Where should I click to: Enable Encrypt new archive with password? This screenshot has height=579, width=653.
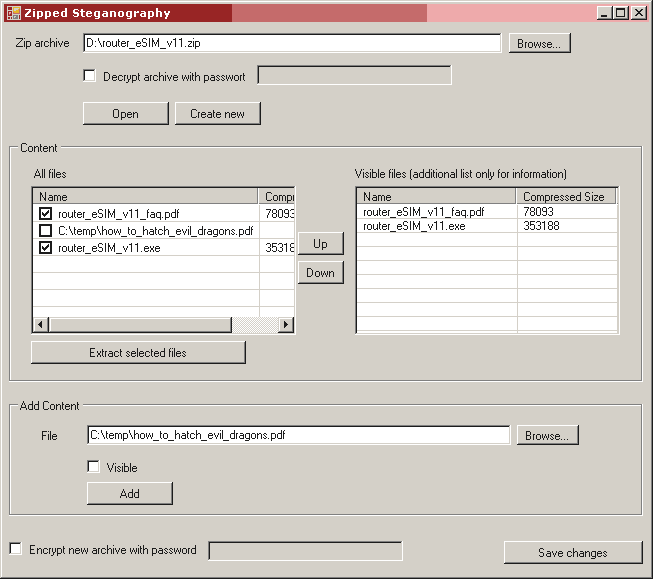tap(15, 549)
